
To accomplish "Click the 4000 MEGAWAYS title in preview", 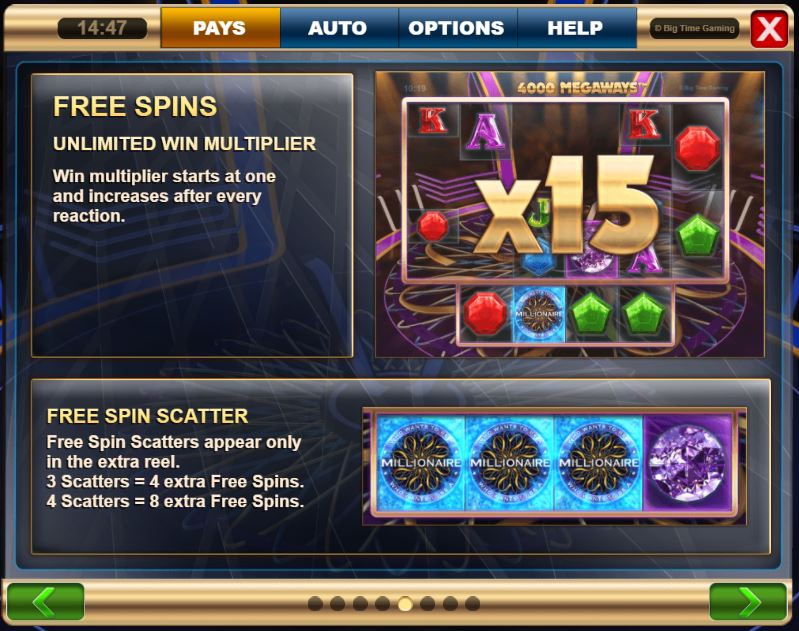I will [581, 88].
